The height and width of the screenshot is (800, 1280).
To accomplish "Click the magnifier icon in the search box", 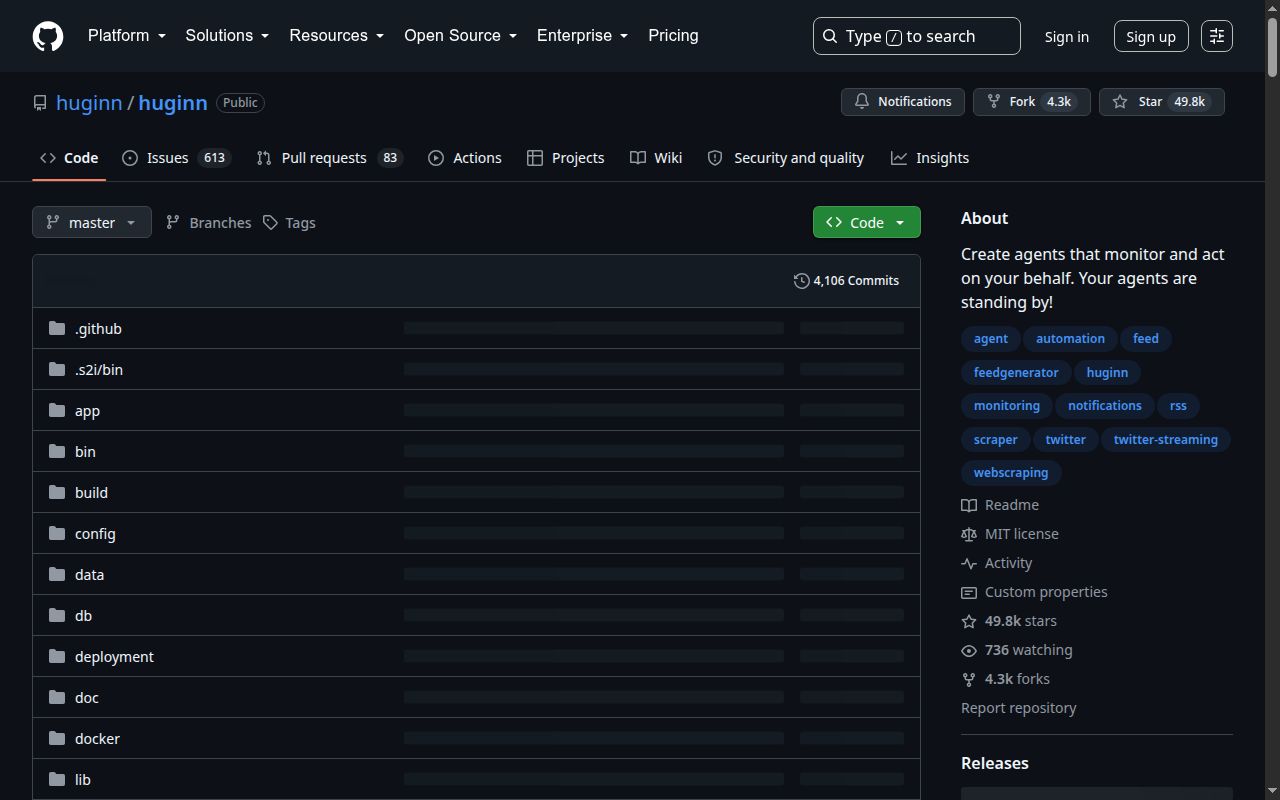I will [830, 36].
